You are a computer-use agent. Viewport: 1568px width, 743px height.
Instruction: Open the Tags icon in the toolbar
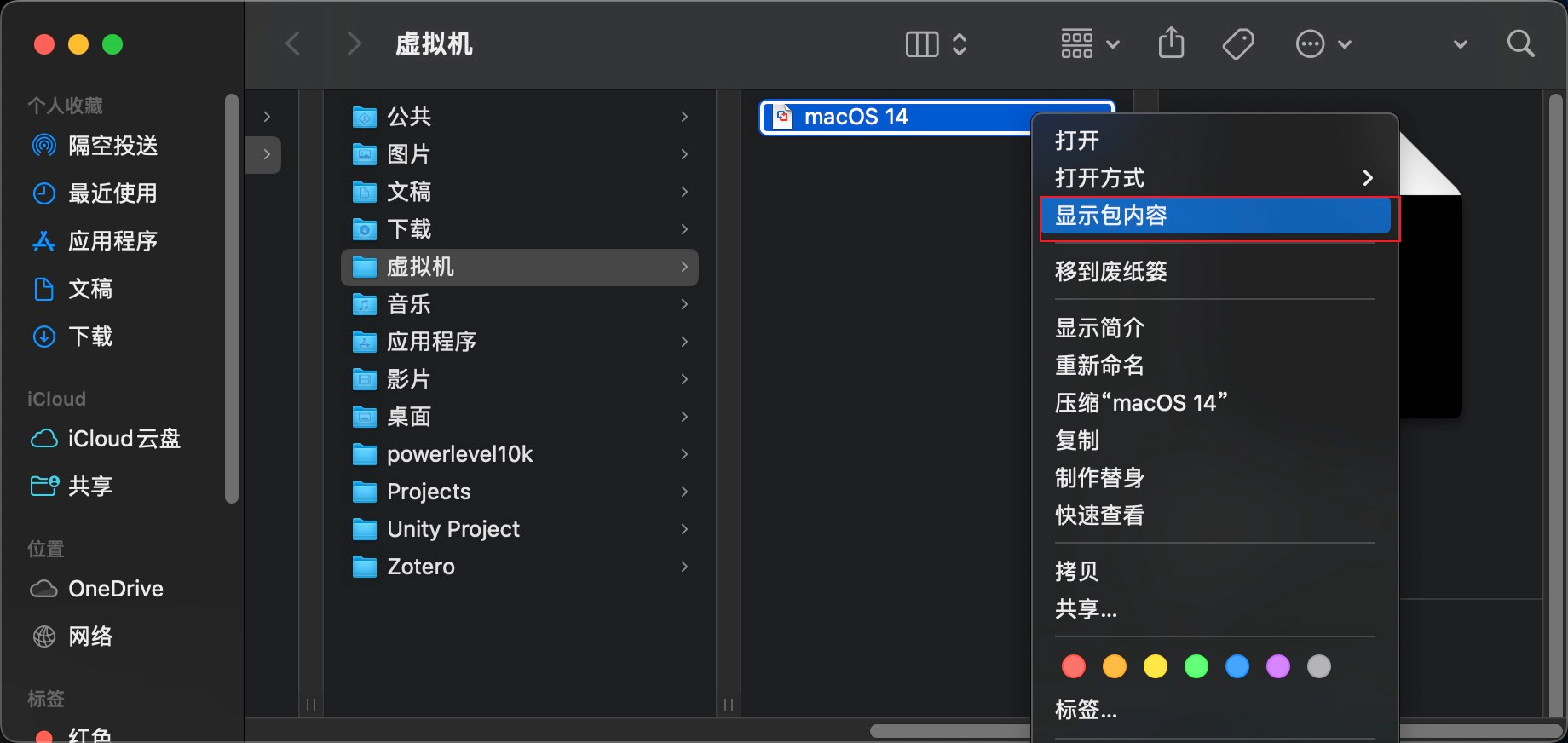click(x=1238, y=43)
